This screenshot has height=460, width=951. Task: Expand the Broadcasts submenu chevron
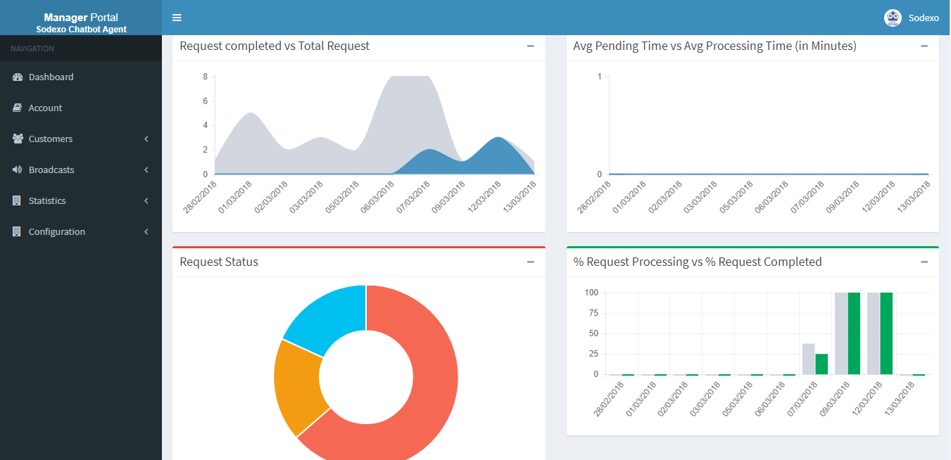(146, 170)
